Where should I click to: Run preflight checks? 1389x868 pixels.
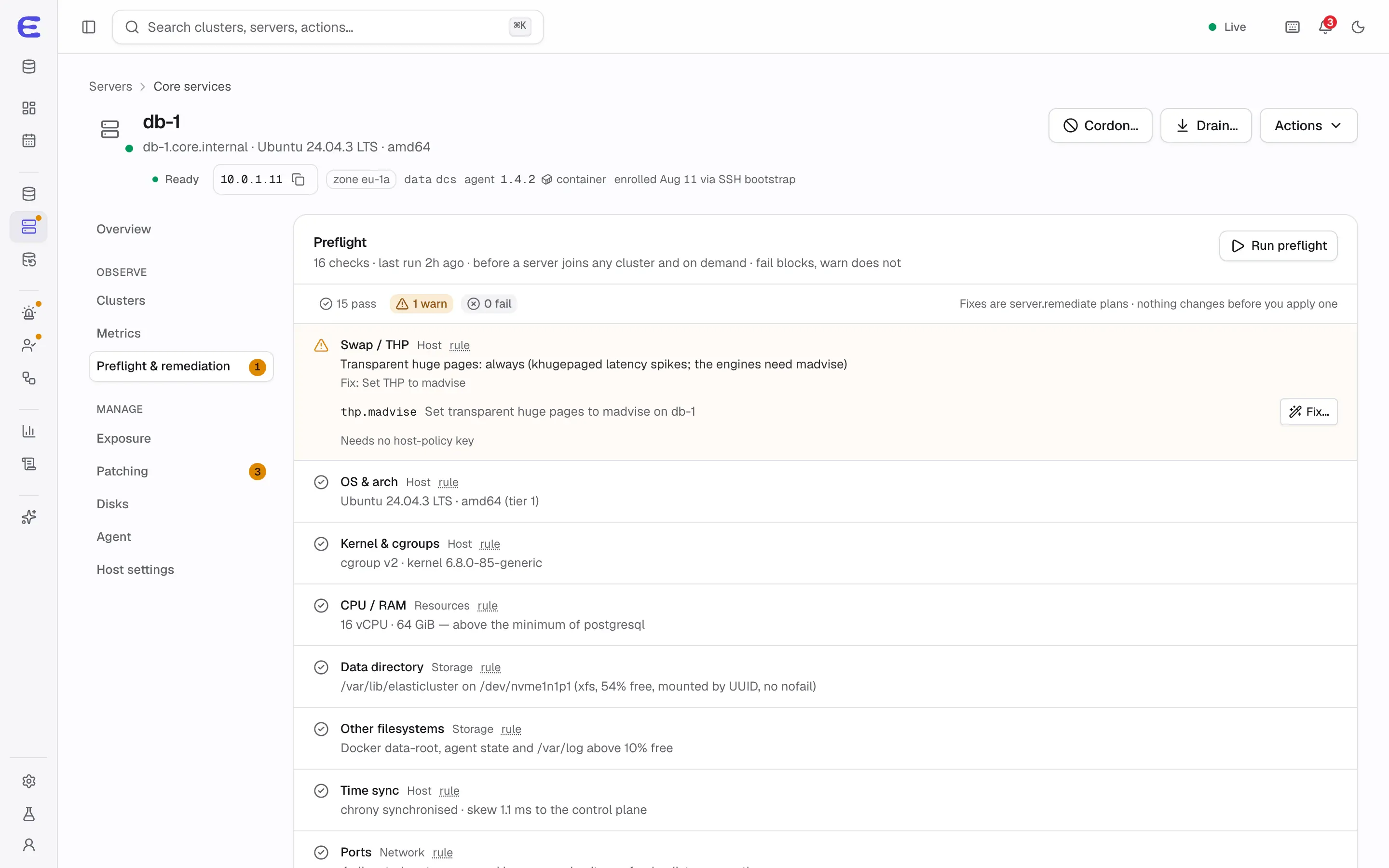click(x=1278, y=246)
